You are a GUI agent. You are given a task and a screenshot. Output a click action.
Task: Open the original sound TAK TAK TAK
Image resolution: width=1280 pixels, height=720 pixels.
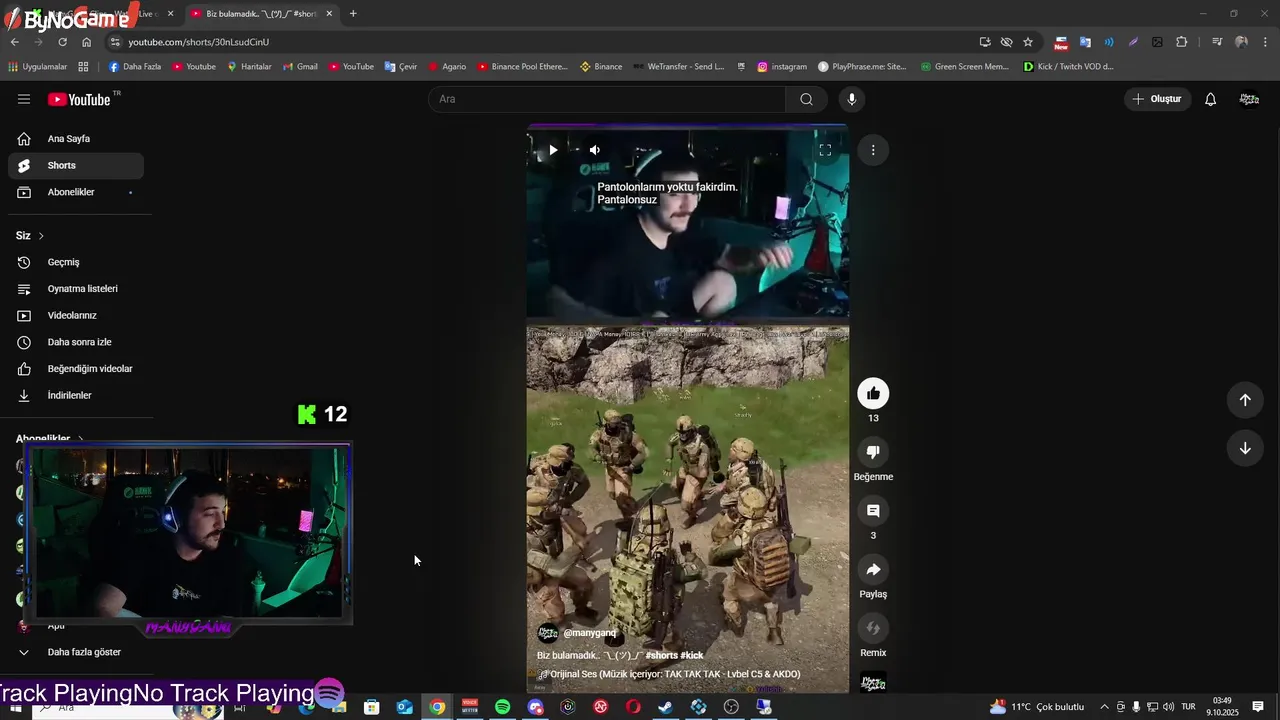pyautogui.click(x=669, y=674)
